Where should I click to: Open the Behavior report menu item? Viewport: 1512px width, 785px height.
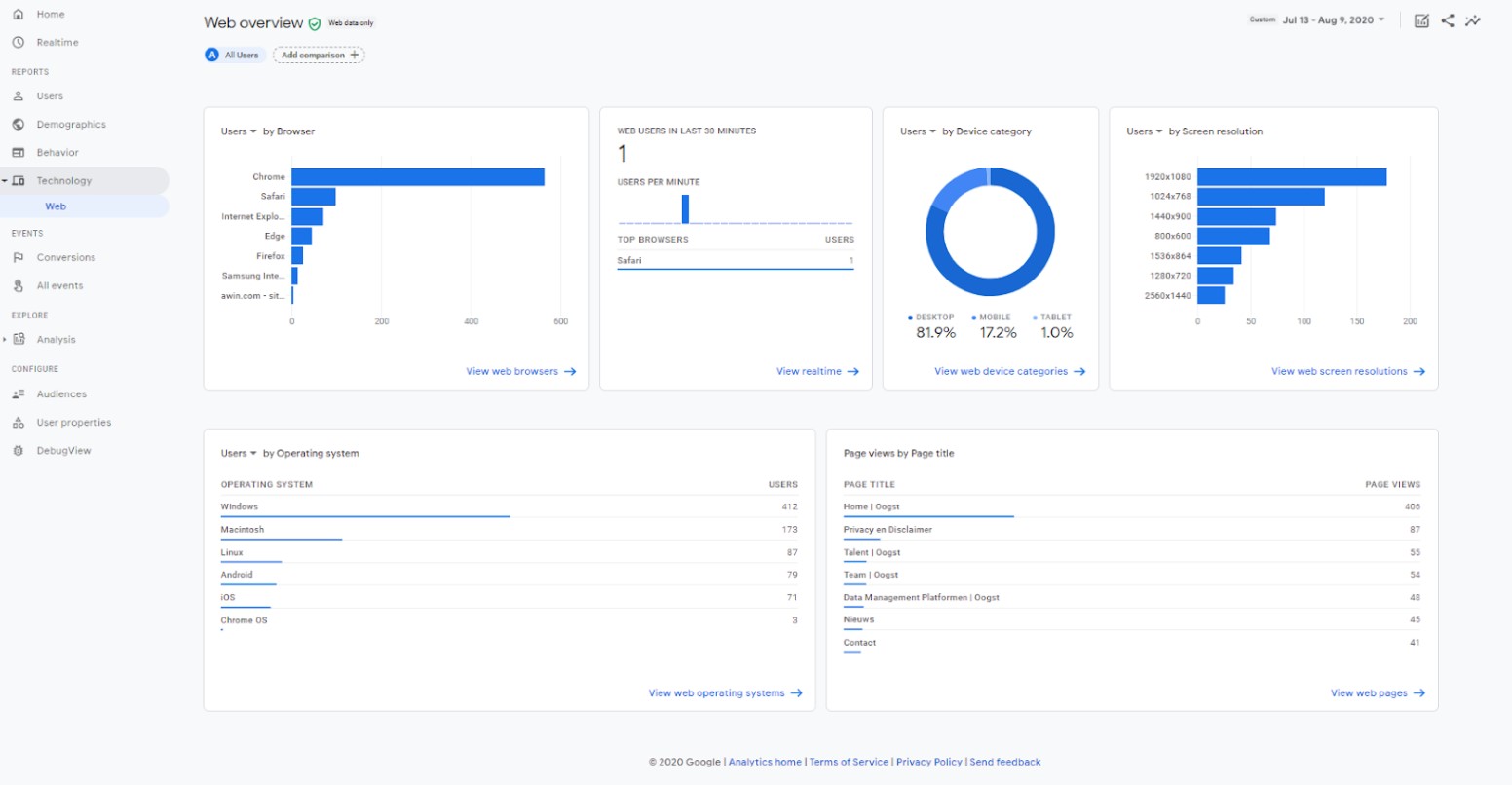[57, 153]
